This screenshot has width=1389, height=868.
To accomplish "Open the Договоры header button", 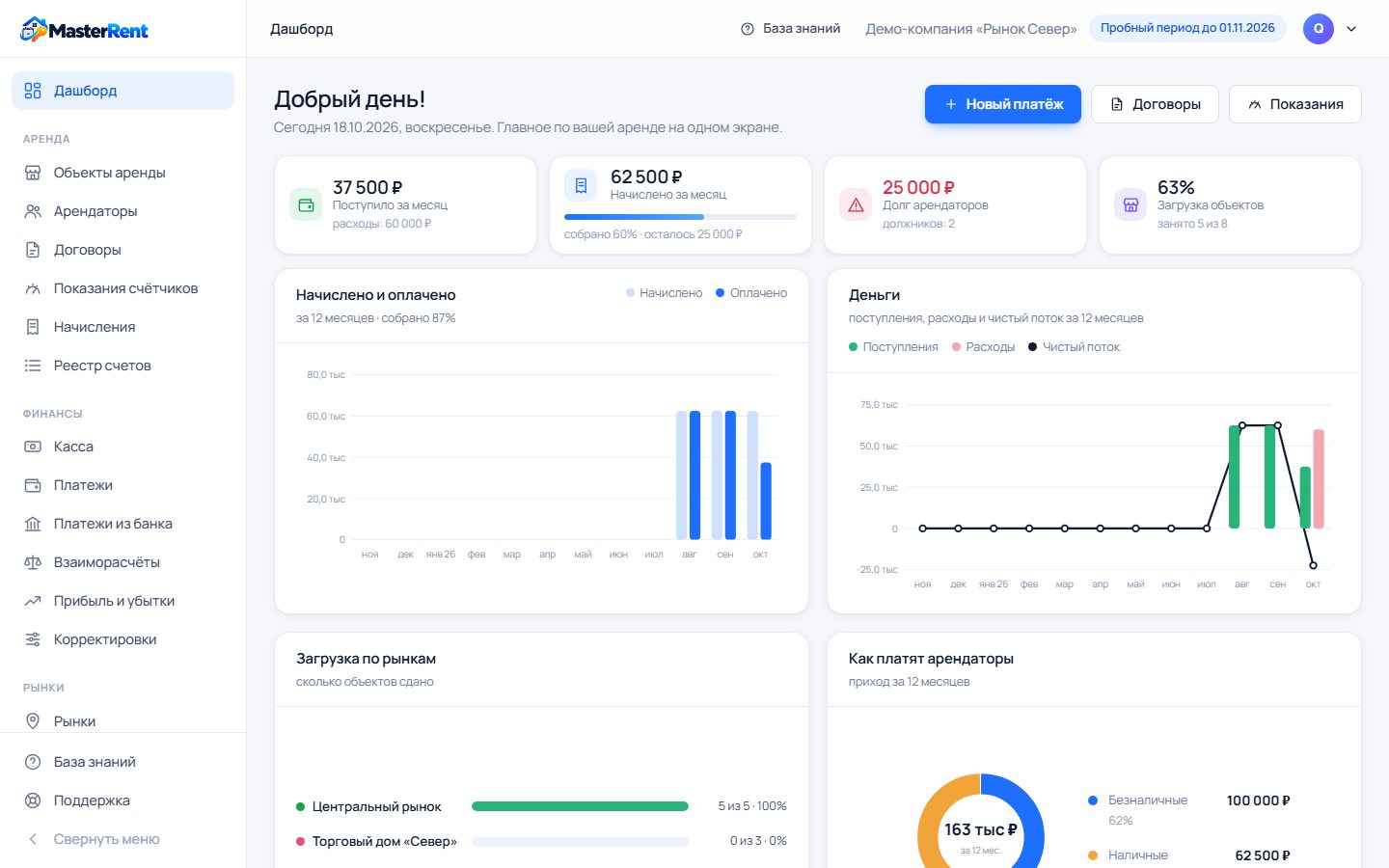I will 1155,104.
